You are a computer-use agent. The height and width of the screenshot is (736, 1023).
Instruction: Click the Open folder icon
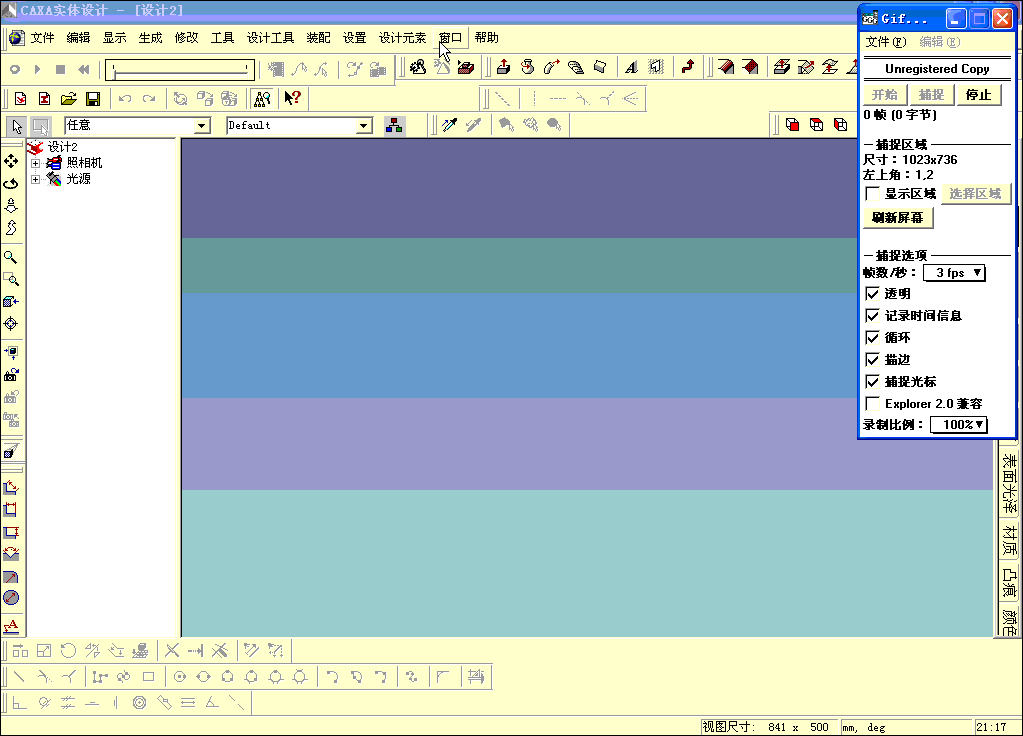click(69, 99)
